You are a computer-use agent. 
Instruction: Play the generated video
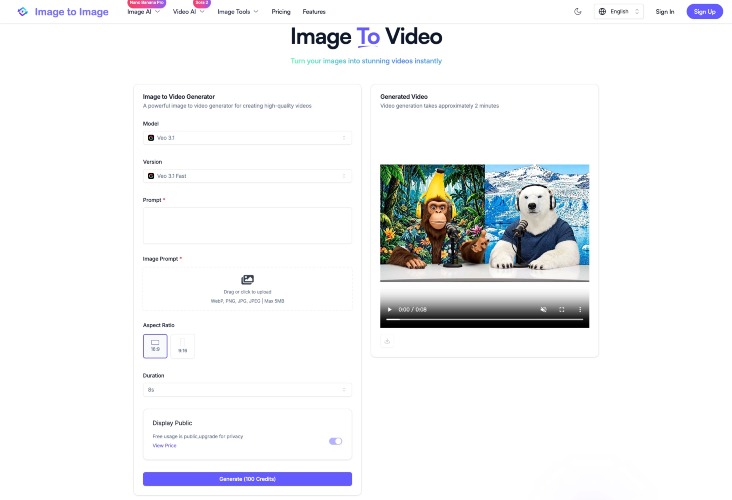(389, 310)
